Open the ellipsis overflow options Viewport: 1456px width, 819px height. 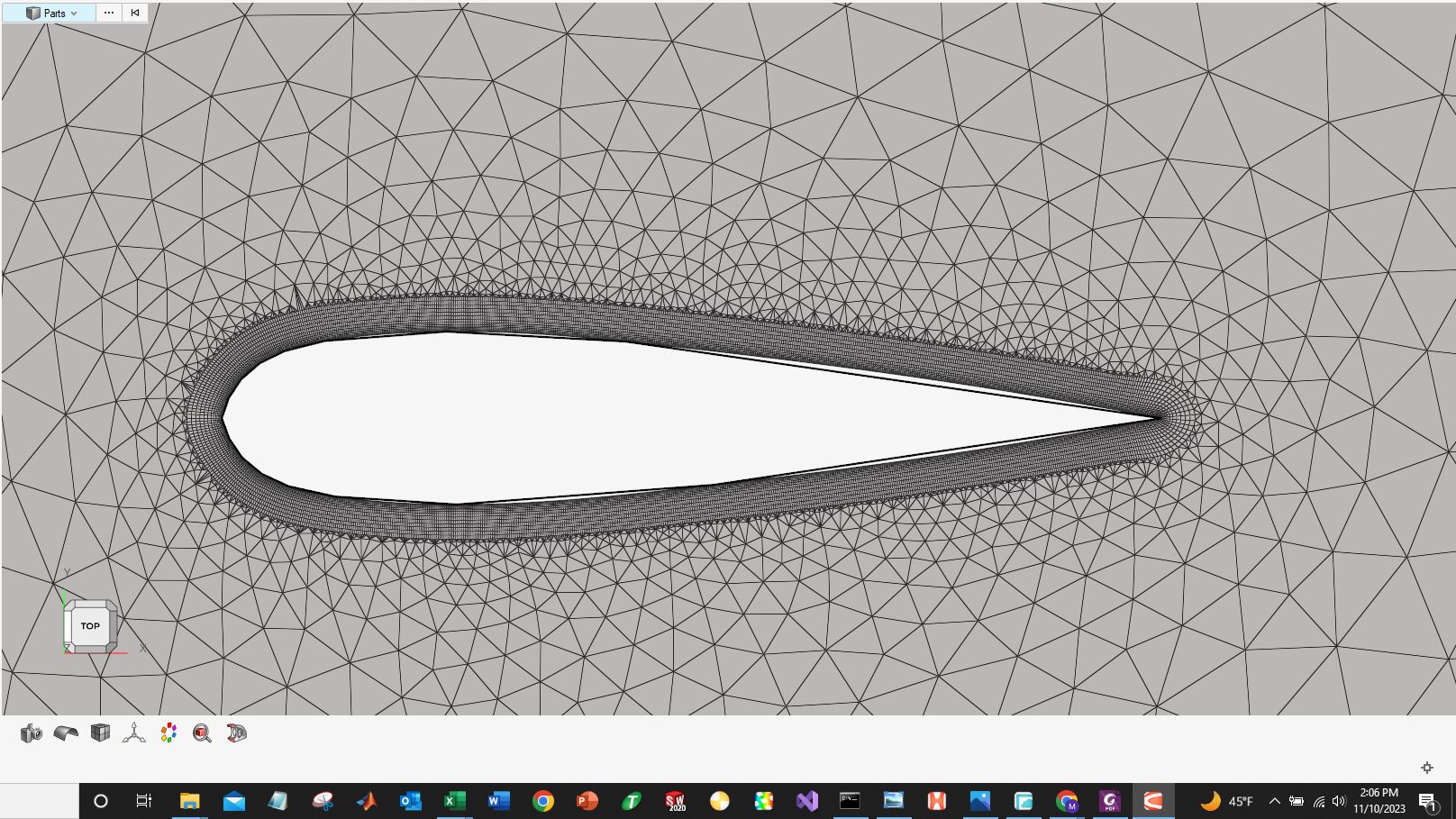[108, 13]
